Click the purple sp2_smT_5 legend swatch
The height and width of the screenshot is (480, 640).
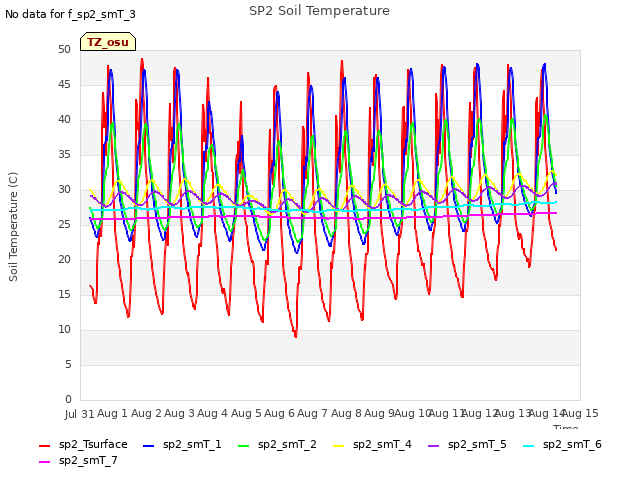click(434, 446)
